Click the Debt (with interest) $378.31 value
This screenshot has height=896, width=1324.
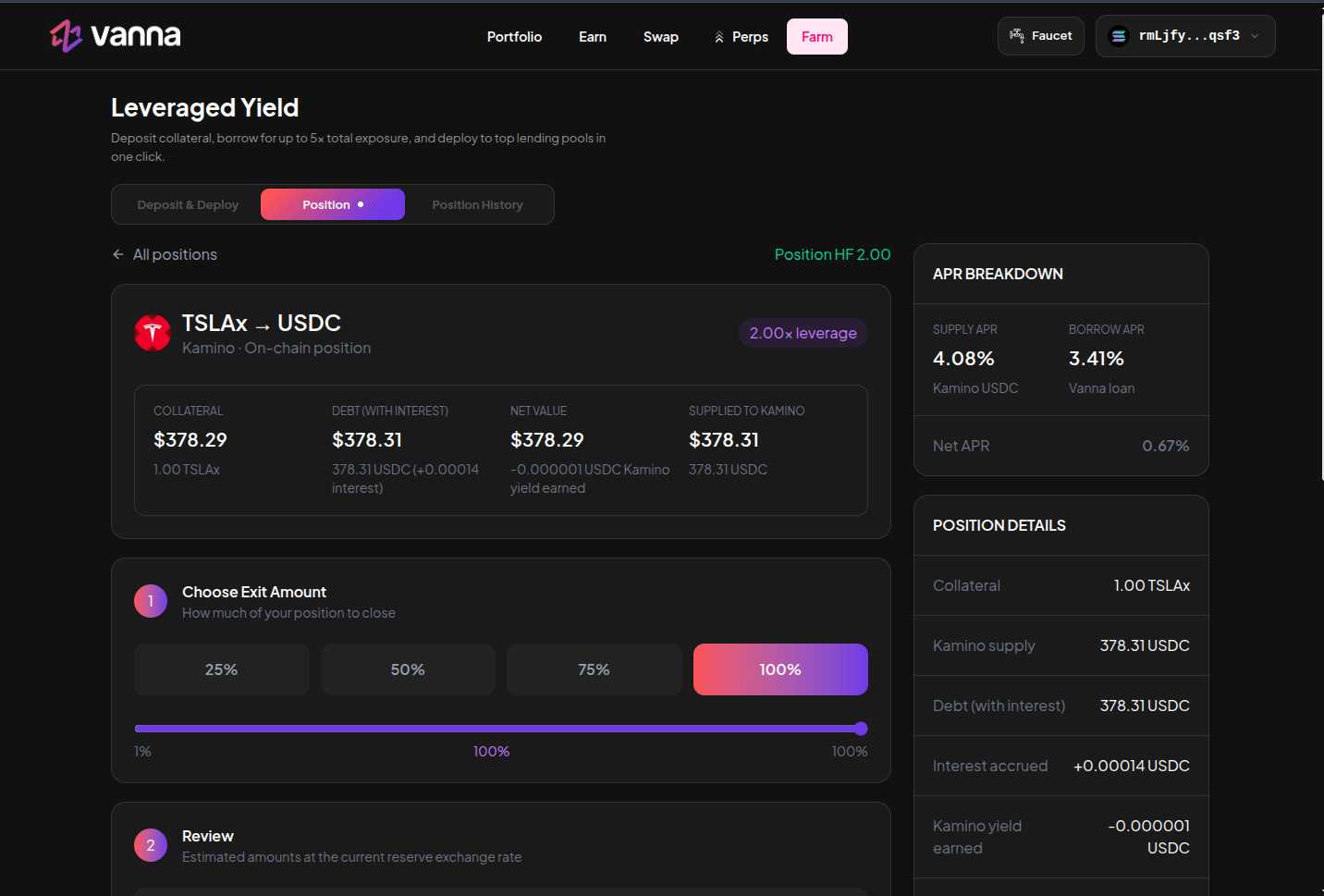[x=367, y=440]
